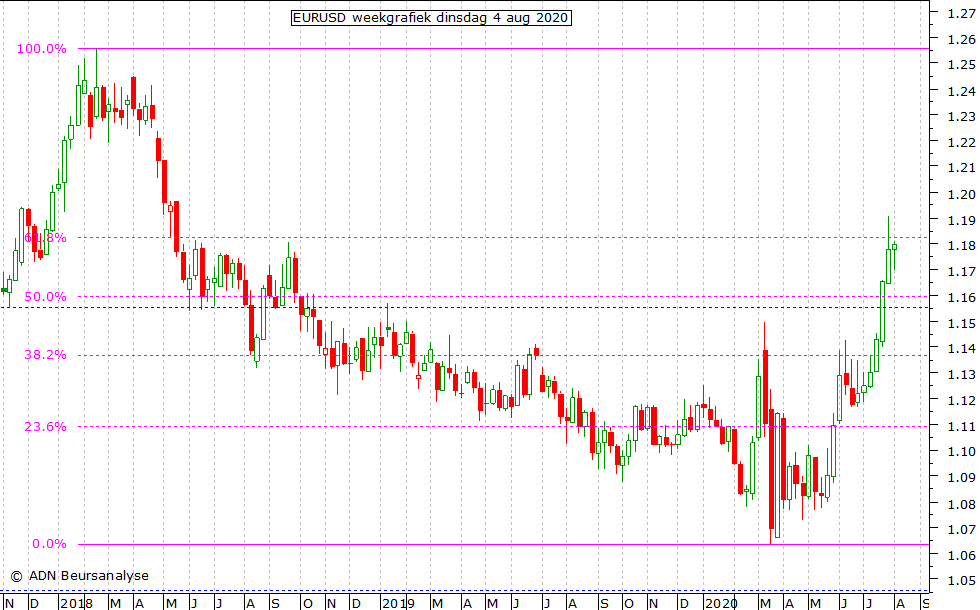The image size is (980, 610).
Task: Pick the 1.14 price axis value
Action: pyautogui.click(x=961, y=349)
